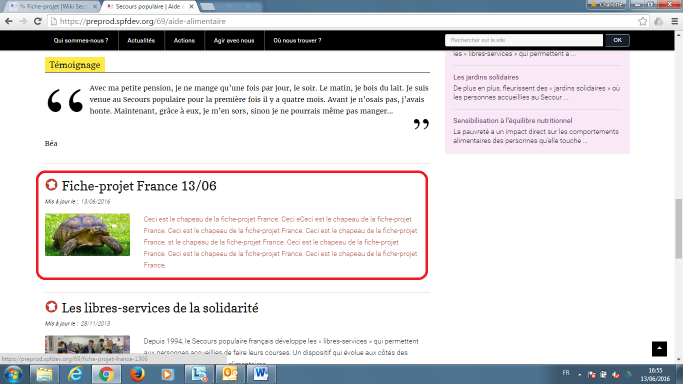This screenshot has height=384, width=683.
Task: Reload the page with refresh icon
Action: 38,21
